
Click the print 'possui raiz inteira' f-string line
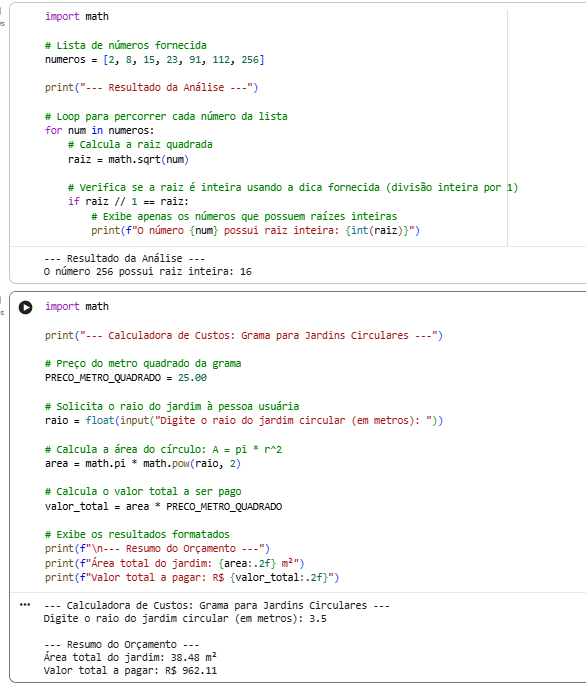255,230
